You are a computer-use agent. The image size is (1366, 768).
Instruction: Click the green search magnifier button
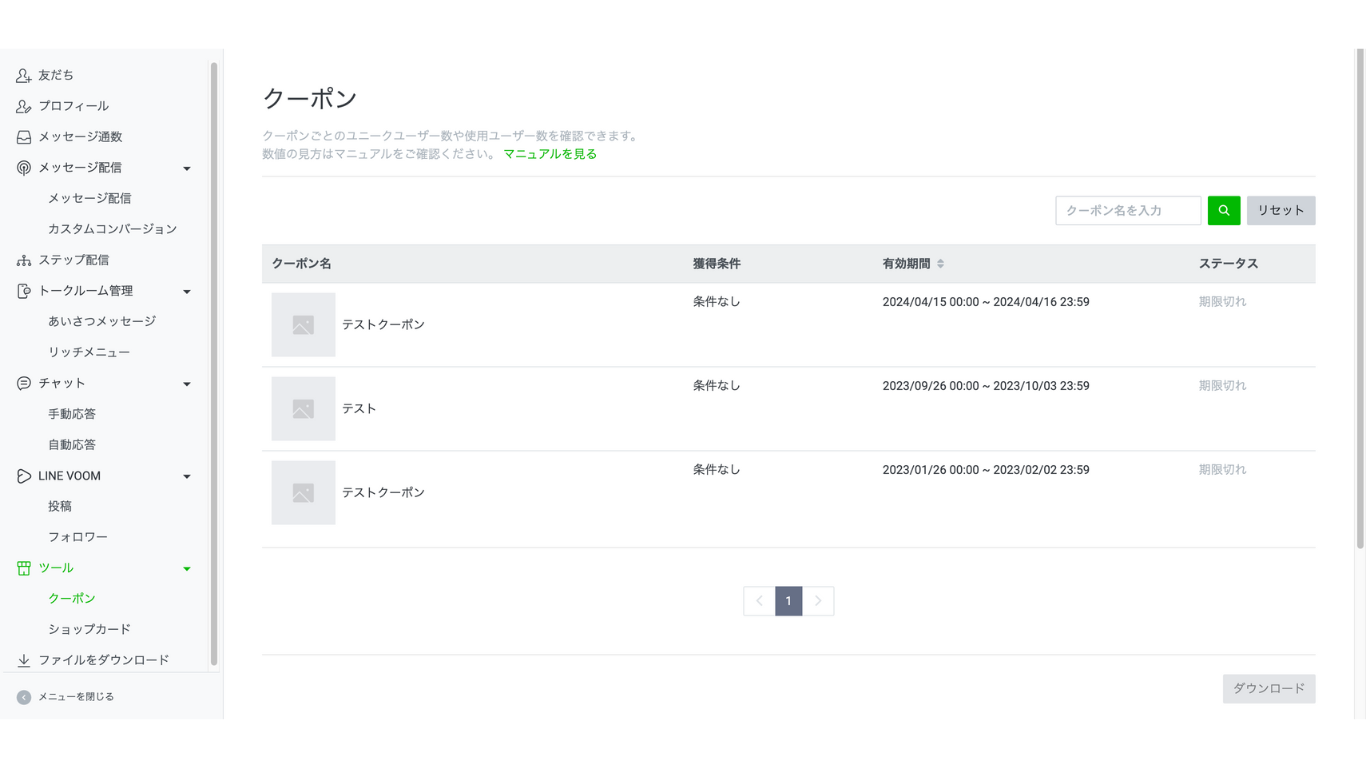click(x=1224, y=210)
